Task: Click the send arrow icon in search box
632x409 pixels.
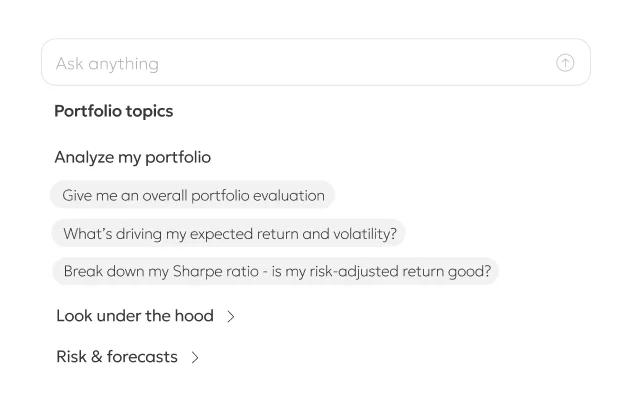Action: (565, 63)
